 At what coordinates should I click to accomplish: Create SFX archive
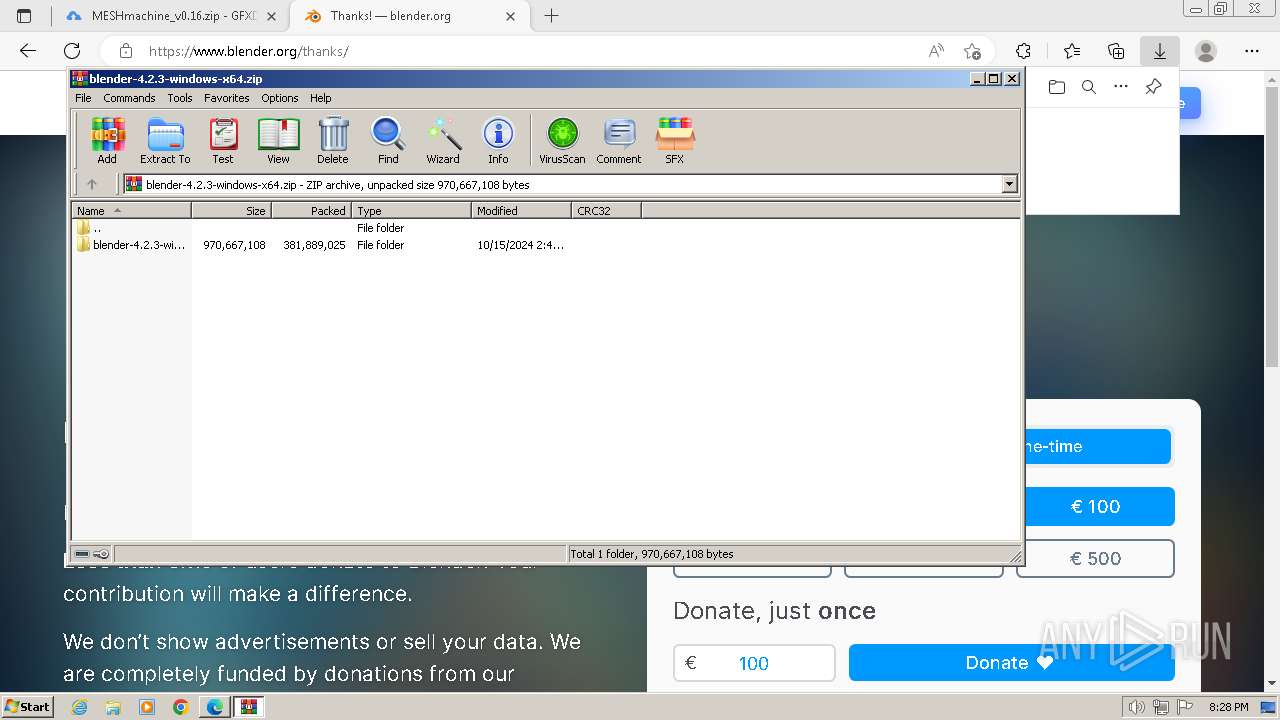click(x=675, y=140)
